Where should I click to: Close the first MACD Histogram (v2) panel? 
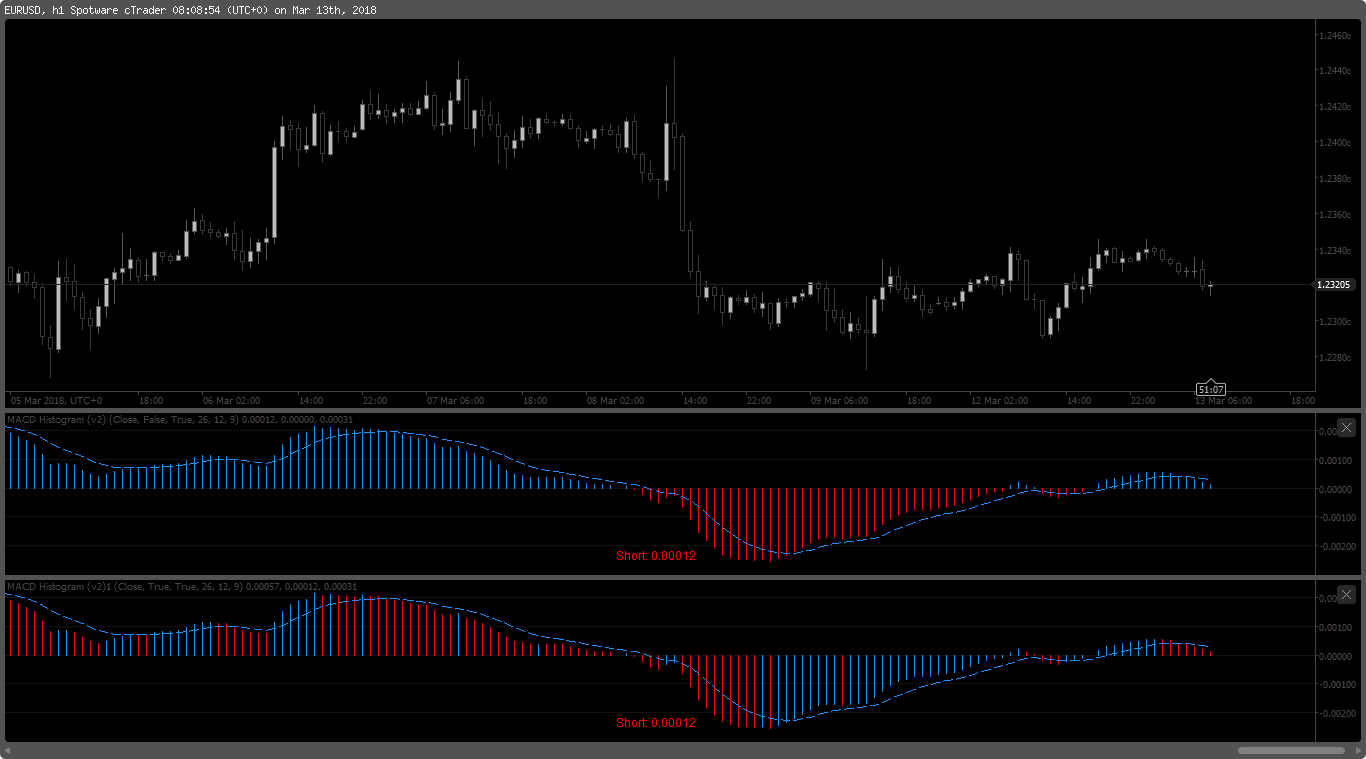(1347, 427)
